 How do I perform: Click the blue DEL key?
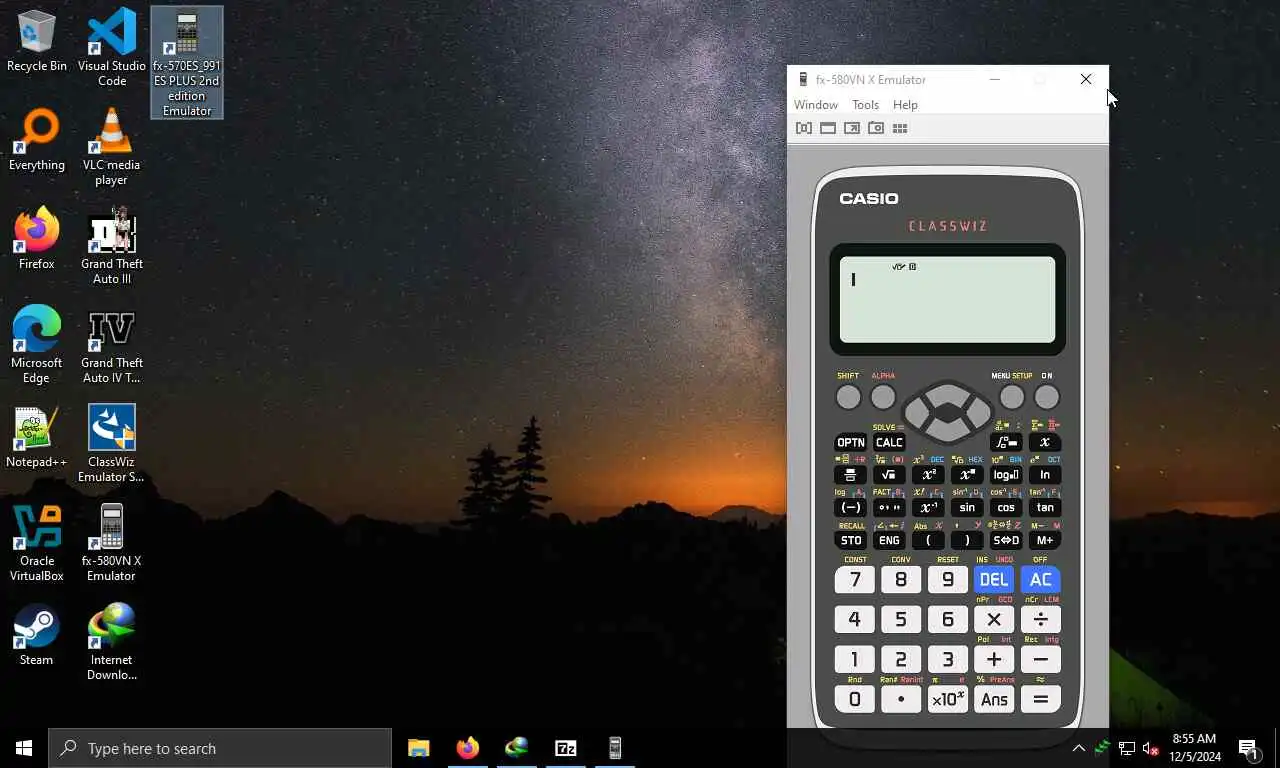pyautogui.click(x=994, y=579)
